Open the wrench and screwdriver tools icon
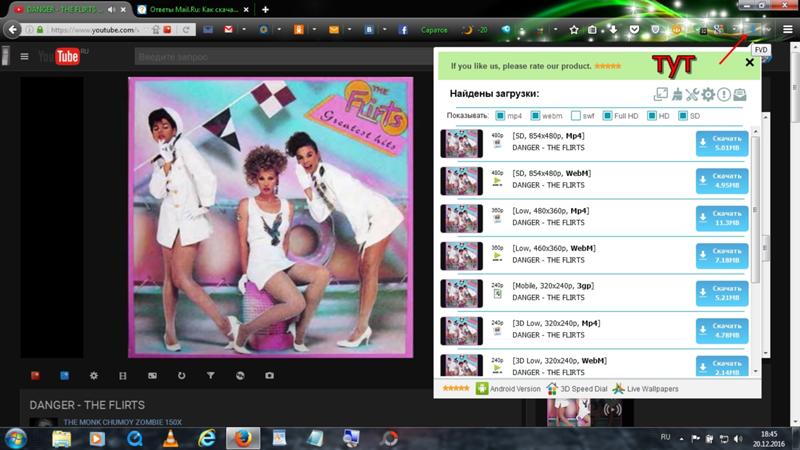The image size is (800, 450). coord(692,94)
